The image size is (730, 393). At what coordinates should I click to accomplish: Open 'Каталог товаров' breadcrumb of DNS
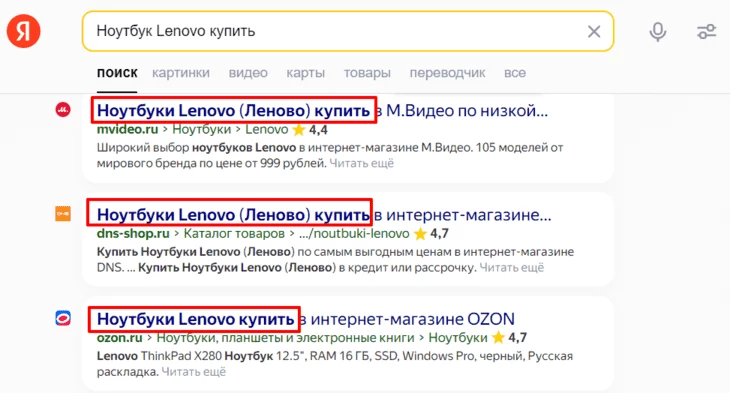click(x=234, y=234)
